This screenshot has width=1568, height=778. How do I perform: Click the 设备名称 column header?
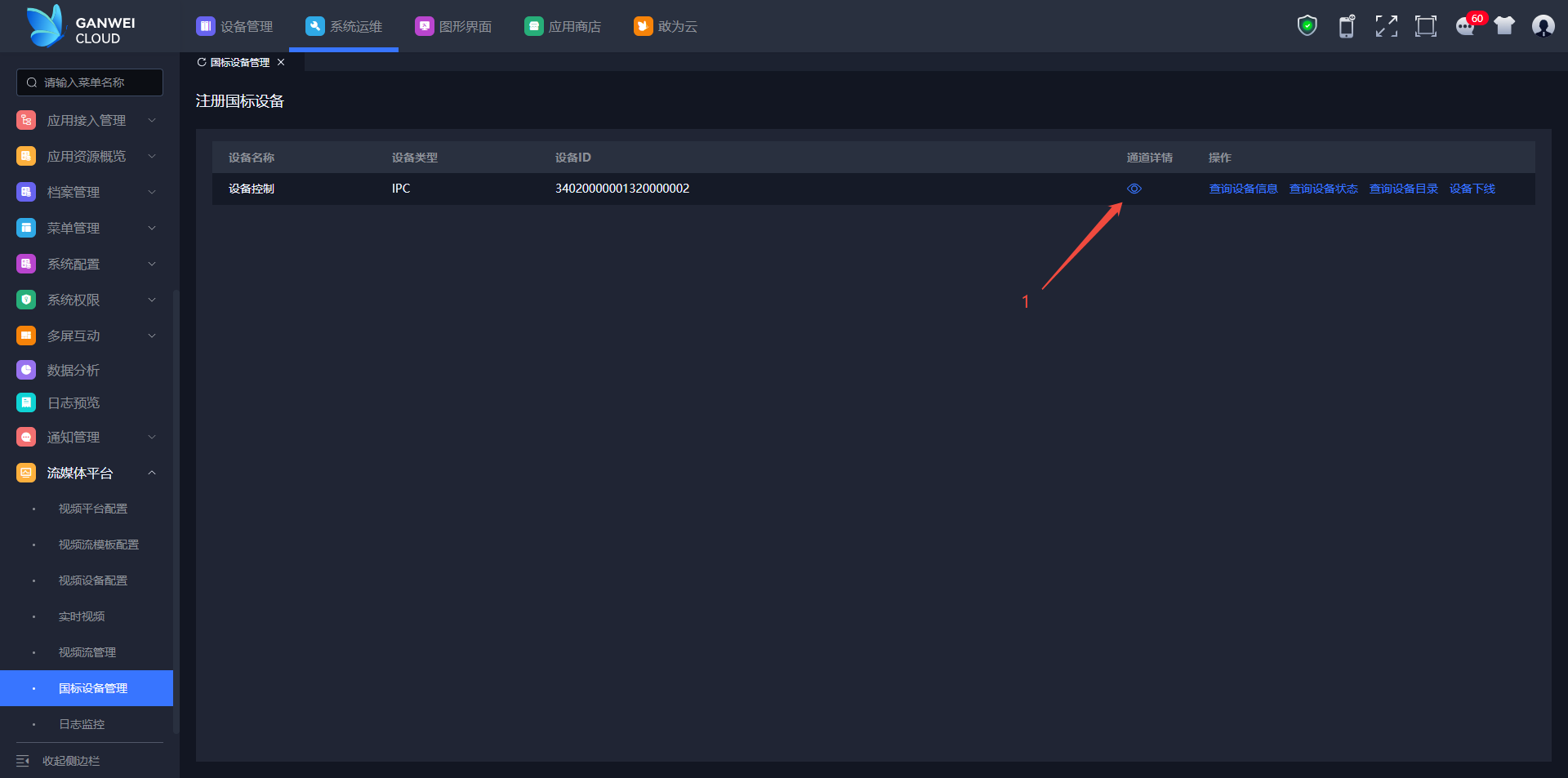252,158
